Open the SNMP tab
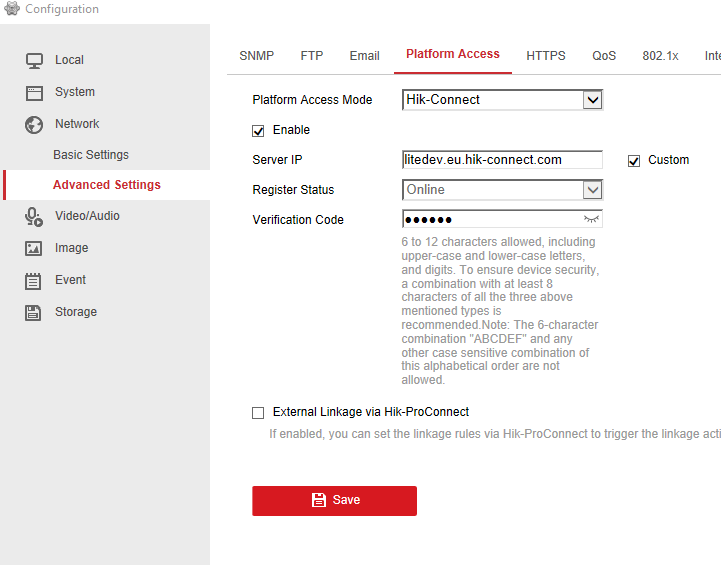This screenshot has height=565, width=721. (256, 56)
